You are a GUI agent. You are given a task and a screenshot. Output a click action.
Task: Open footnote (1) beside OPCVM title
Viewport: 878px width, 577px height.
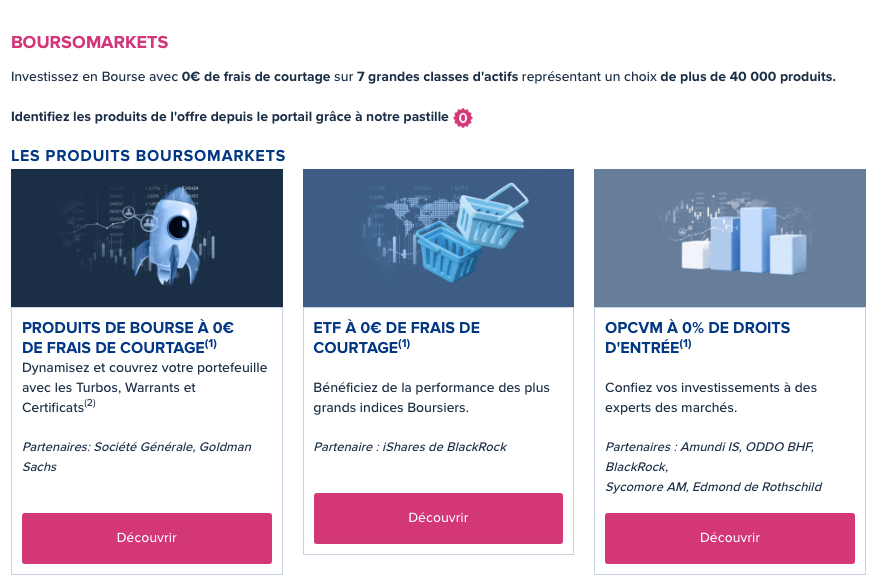685,344
